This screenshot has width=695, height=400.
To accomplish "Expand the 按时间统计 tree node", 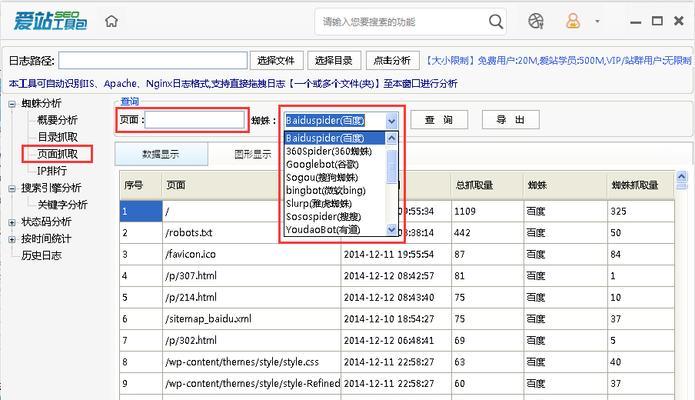I will point(12,239).
